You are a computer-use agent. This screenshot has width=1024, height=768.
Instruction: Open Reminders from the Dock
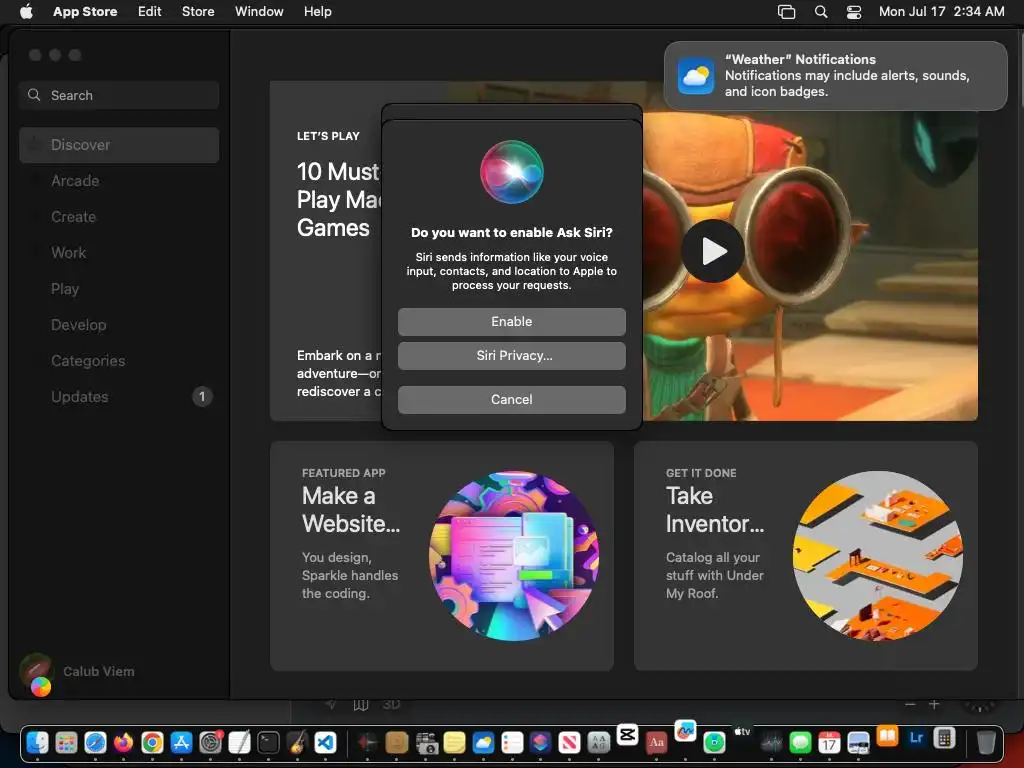(x=512, y=743)
